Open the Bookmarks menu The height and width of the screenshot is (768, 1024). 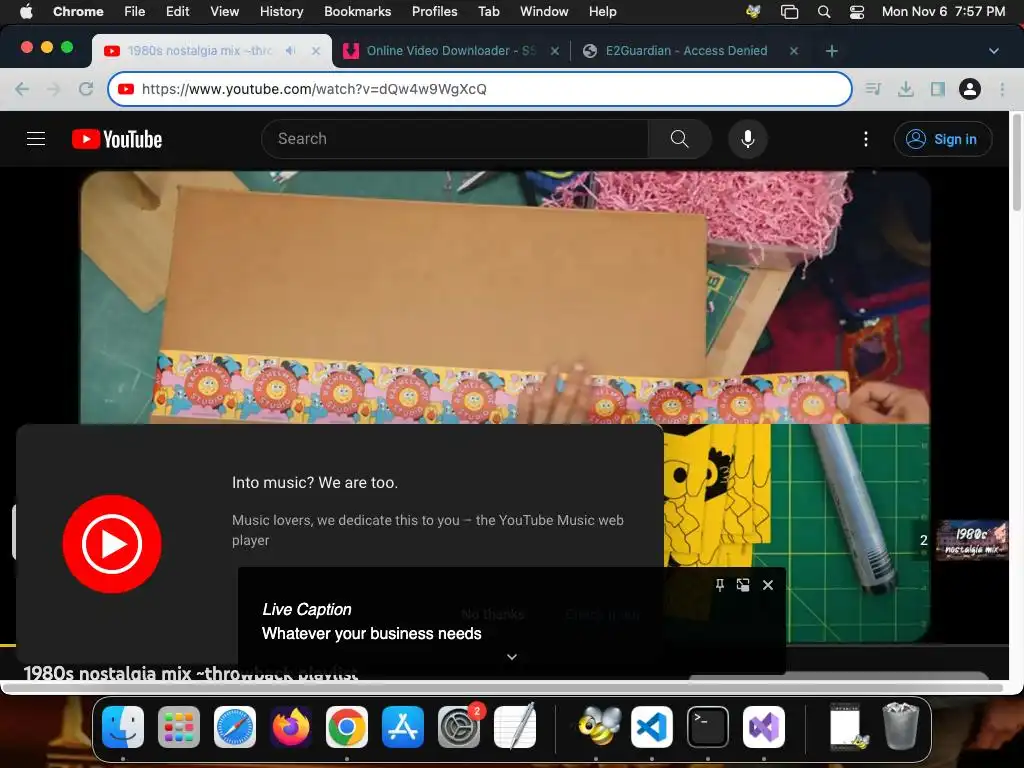pyautogui.click(x=357, y=11)
